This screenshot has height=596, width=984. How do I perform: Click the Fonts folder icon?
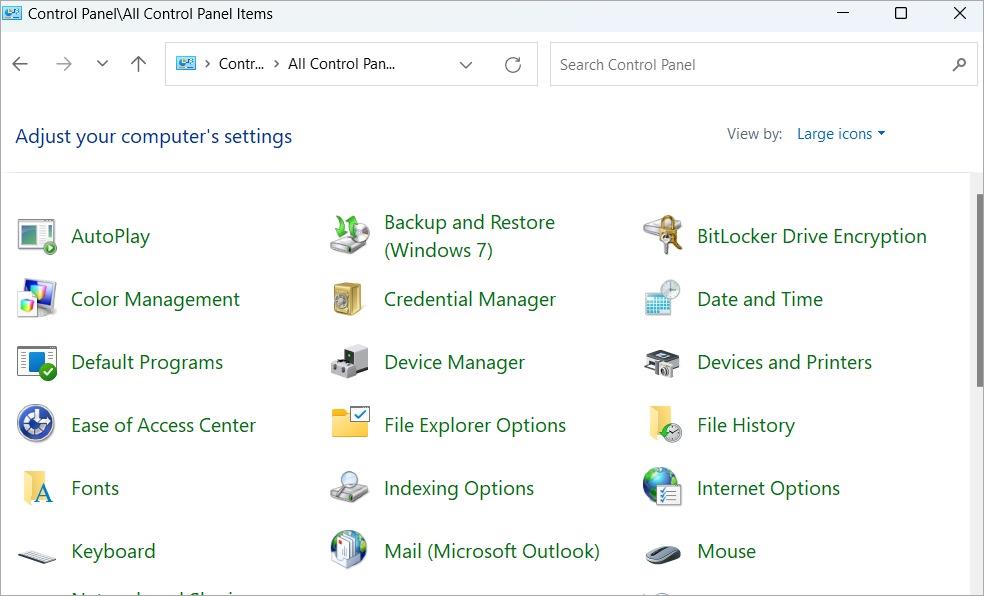[x=38, y=487]
